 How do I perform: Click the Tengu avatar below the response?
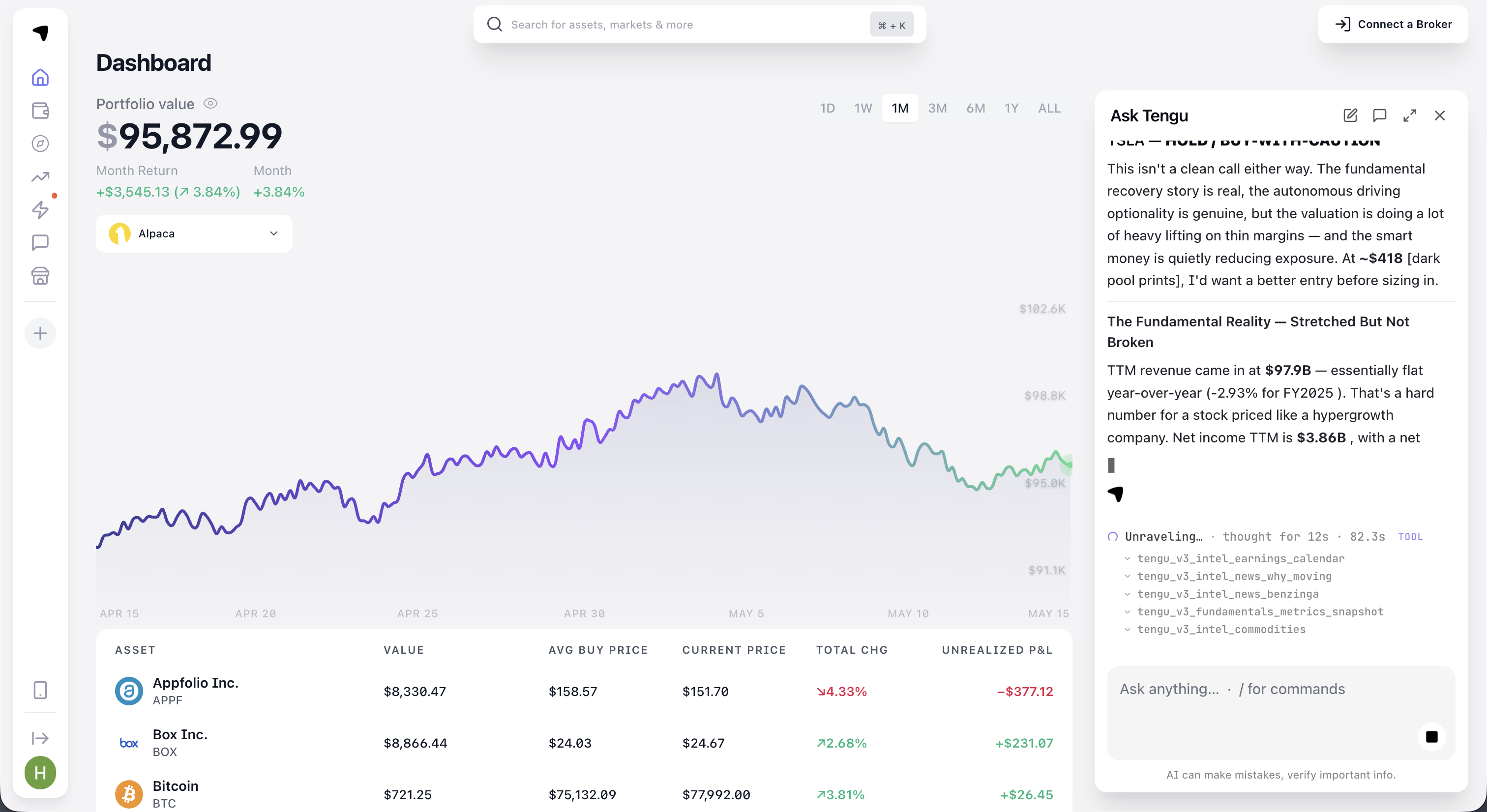point(1115,494)
